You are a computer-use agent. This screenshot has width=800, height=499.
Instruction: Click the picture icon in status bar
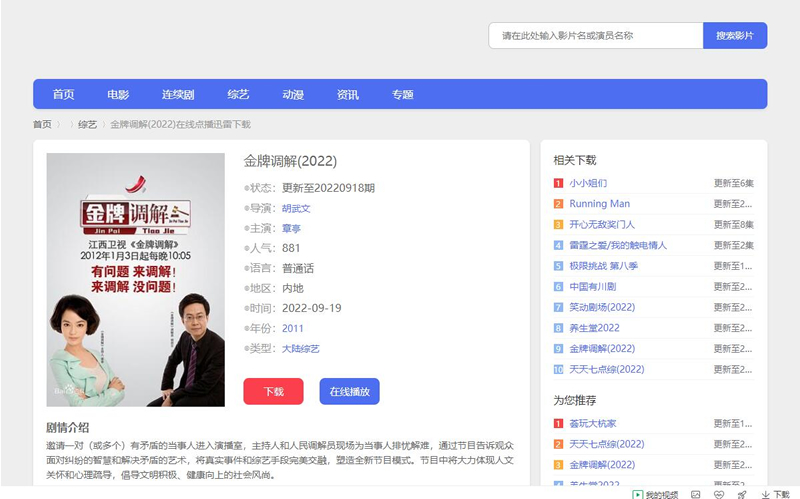696,494
